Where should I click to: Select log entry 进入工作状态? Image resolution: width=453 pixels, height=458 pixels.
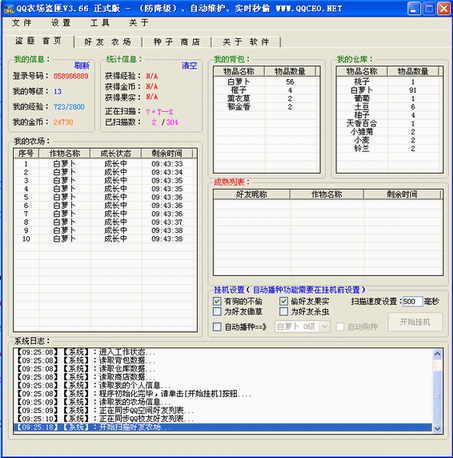coord(223,352)
